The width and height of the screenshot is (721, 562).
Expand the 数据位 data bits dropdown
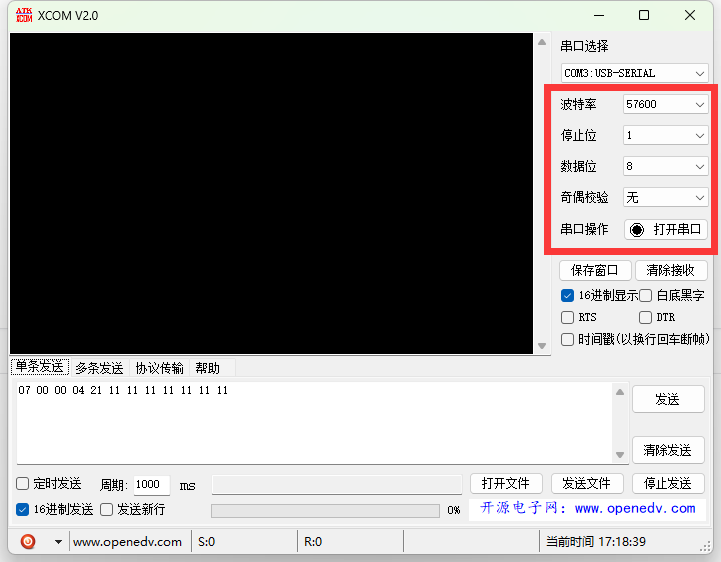(x=665, y=166)
